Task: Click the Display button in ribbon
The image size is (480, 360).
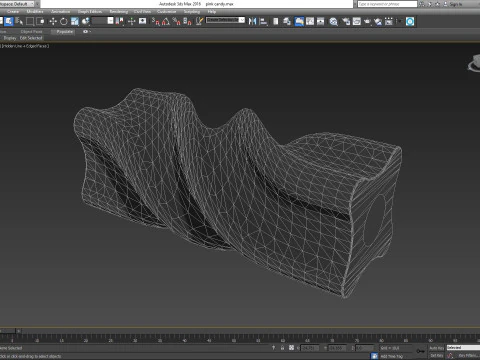Action: [x=10, y=38]
